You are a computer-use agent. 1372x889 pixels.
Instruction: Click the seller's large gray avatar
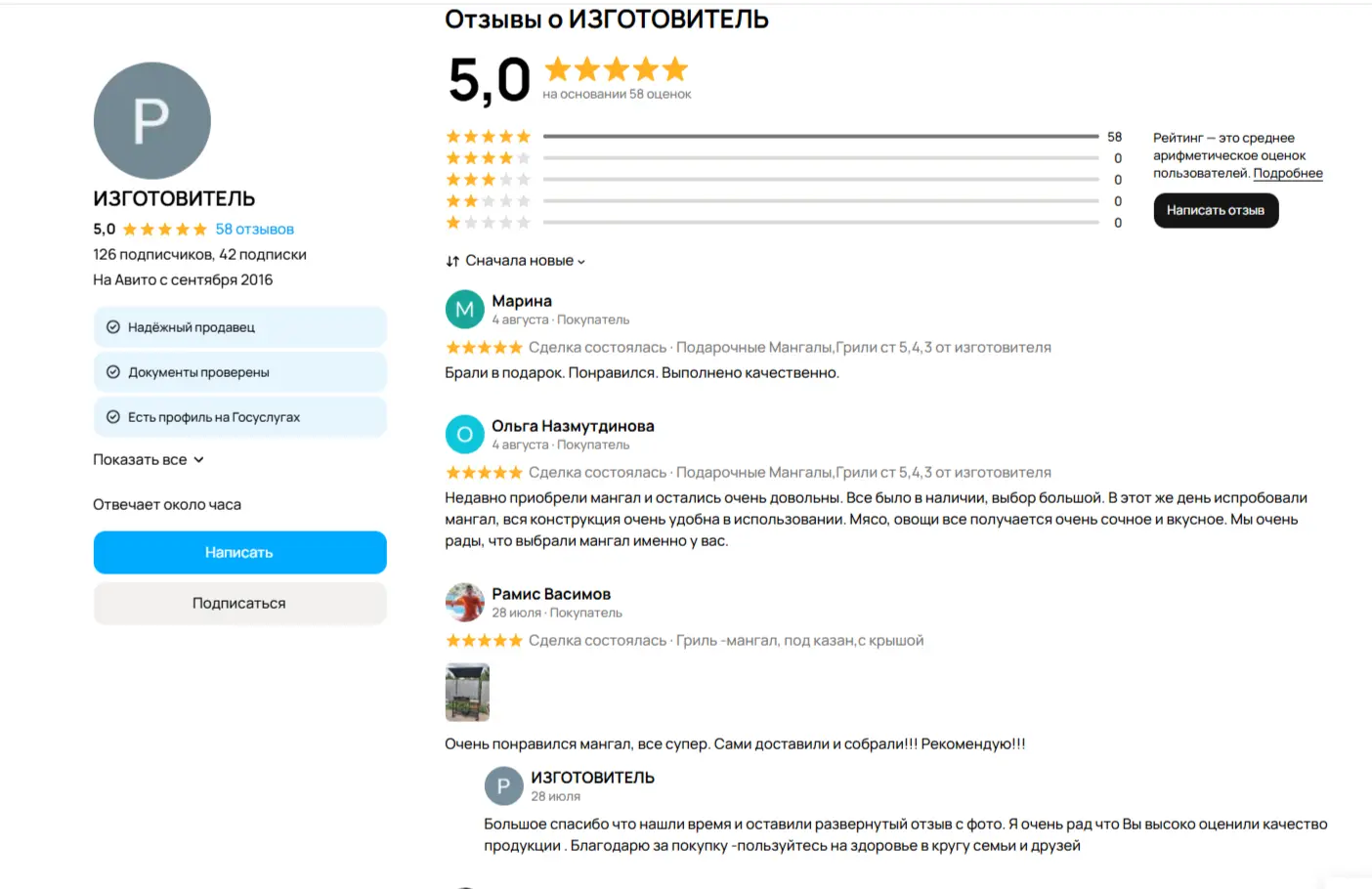[151, 120]
